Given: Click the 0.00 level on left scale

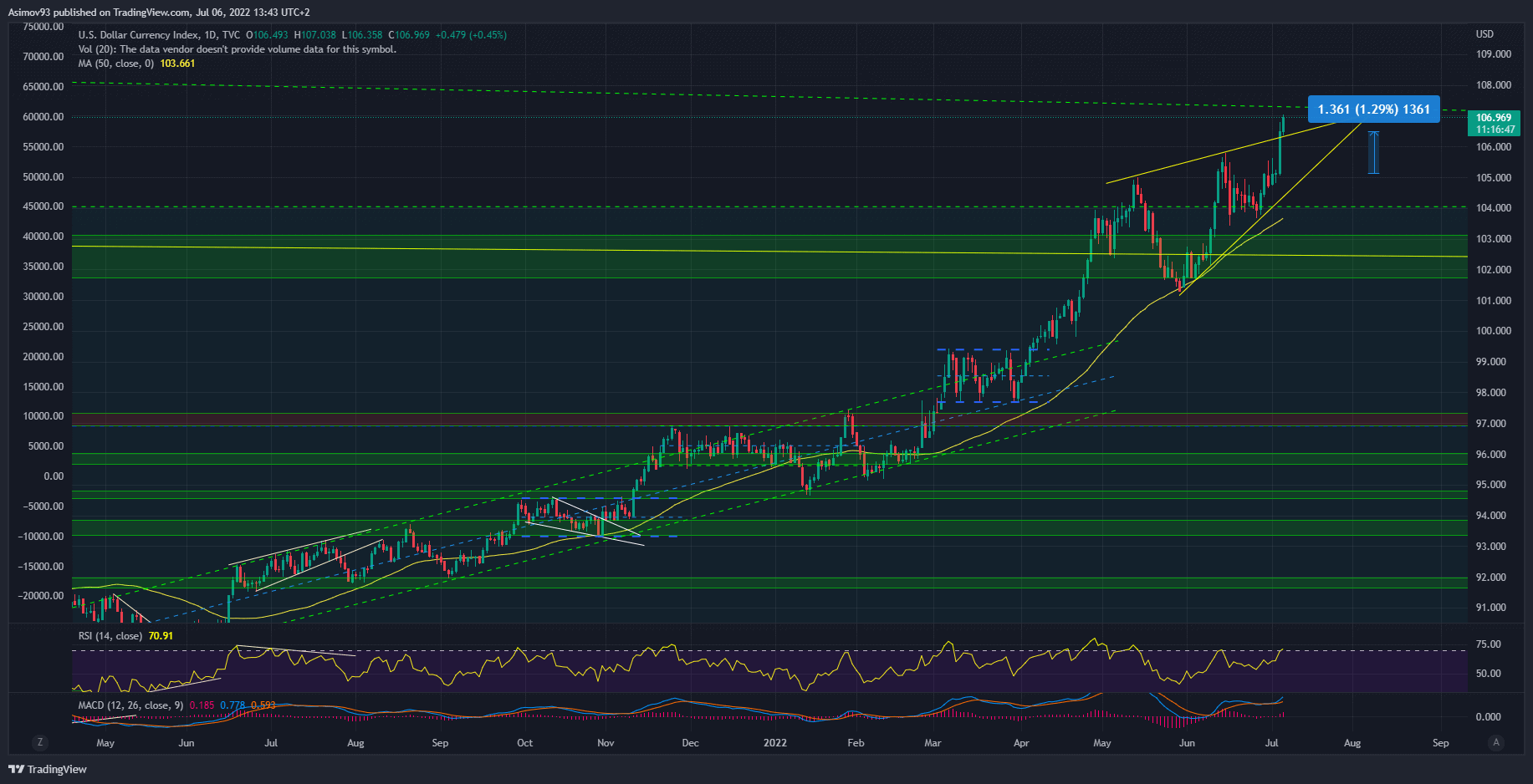Looking at the screenshot, I should (x=54, y=476).
